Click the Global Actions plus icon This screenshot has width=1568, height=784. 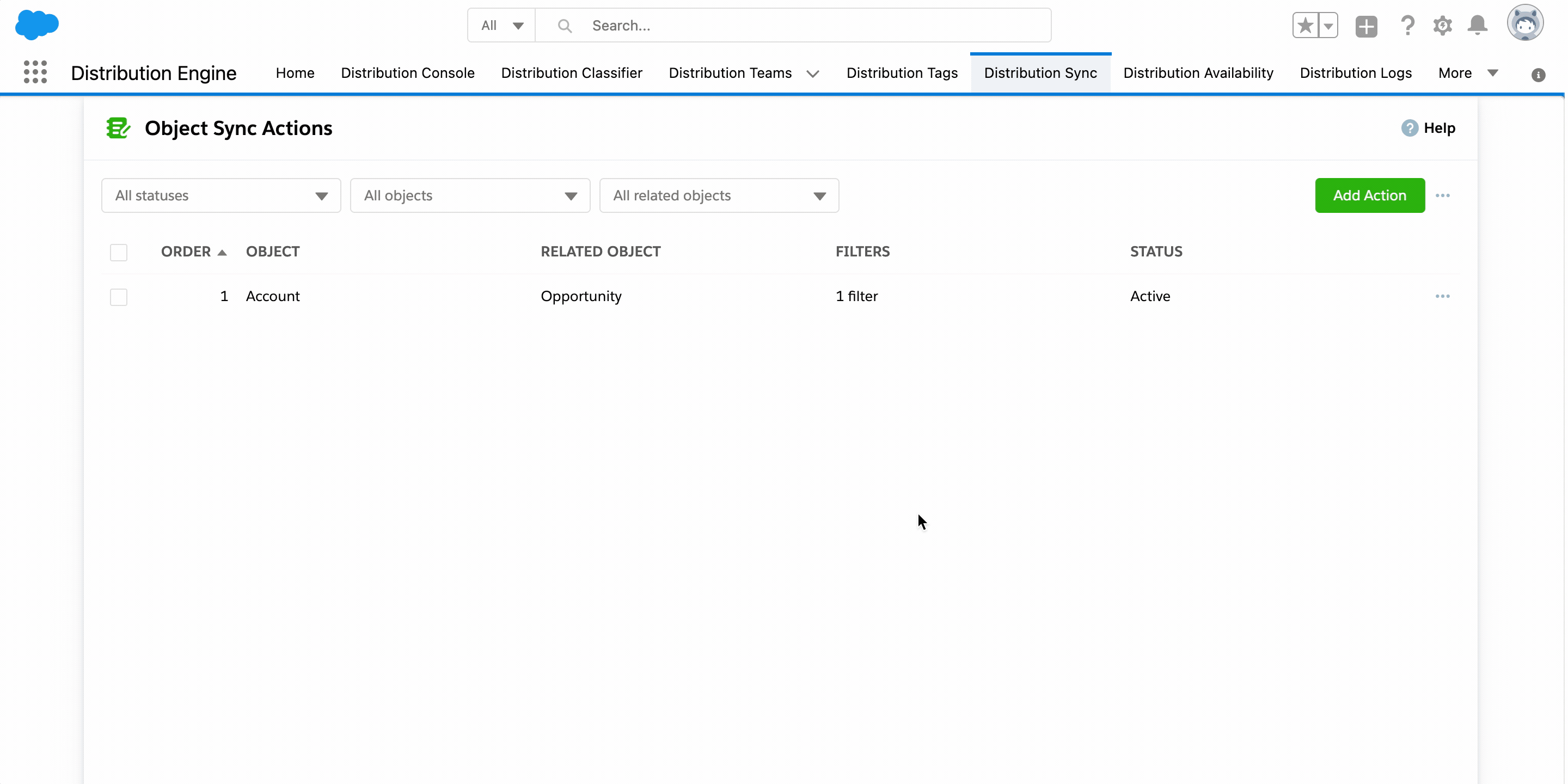pyautogui.click(x=1366, y=26)
